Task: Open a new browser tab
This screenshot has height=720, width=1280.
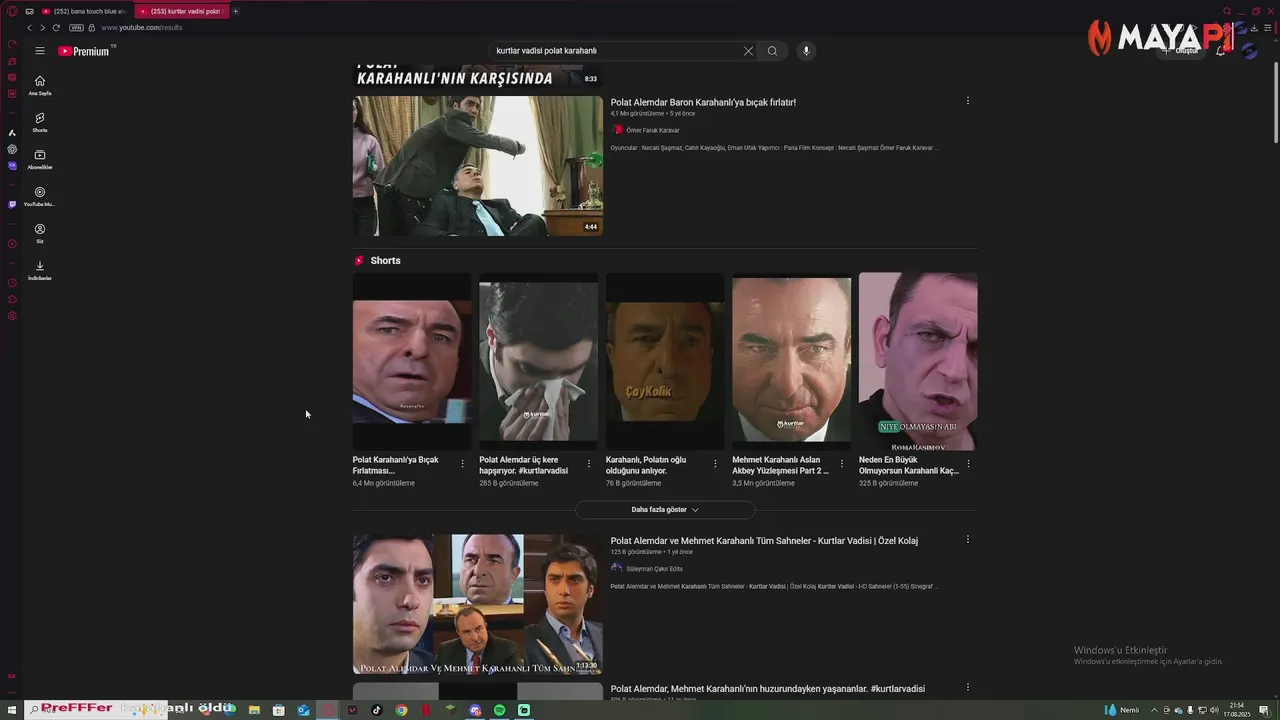Action: tap(236, 11)
